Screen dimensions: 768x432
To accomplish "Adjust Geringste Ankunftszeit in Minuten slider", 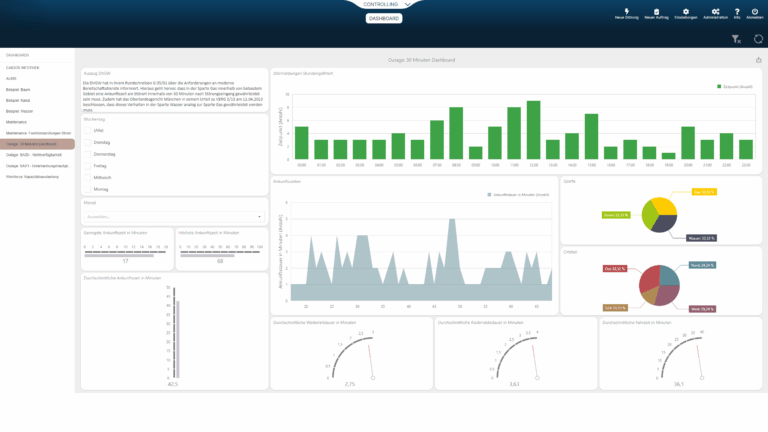I will click(125, 254).
